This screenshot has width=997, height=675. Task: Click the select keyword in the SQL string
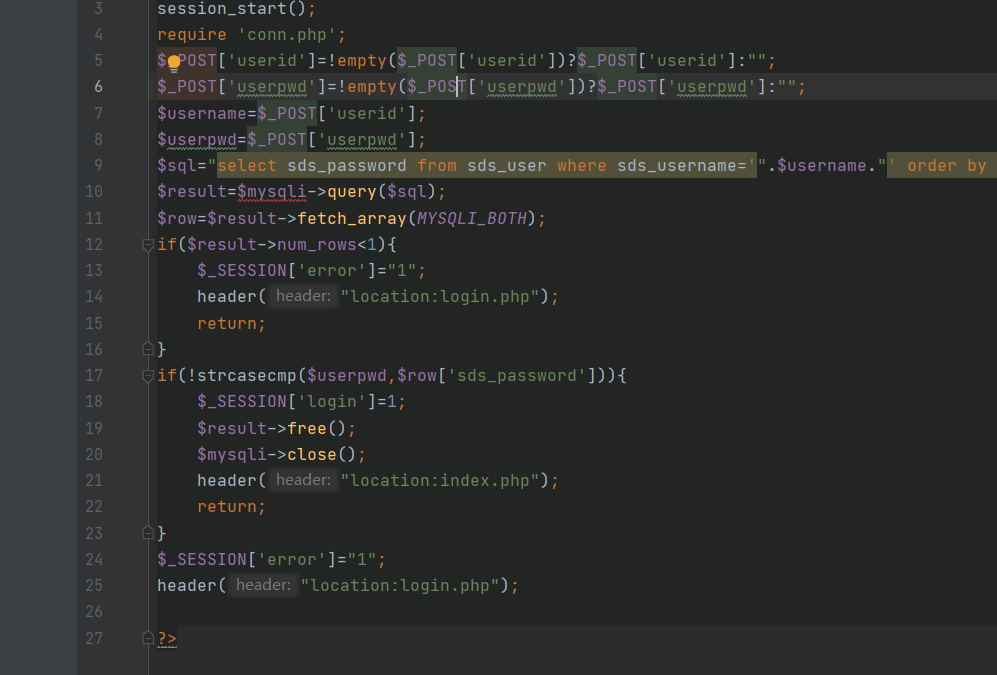click(247, 166)
